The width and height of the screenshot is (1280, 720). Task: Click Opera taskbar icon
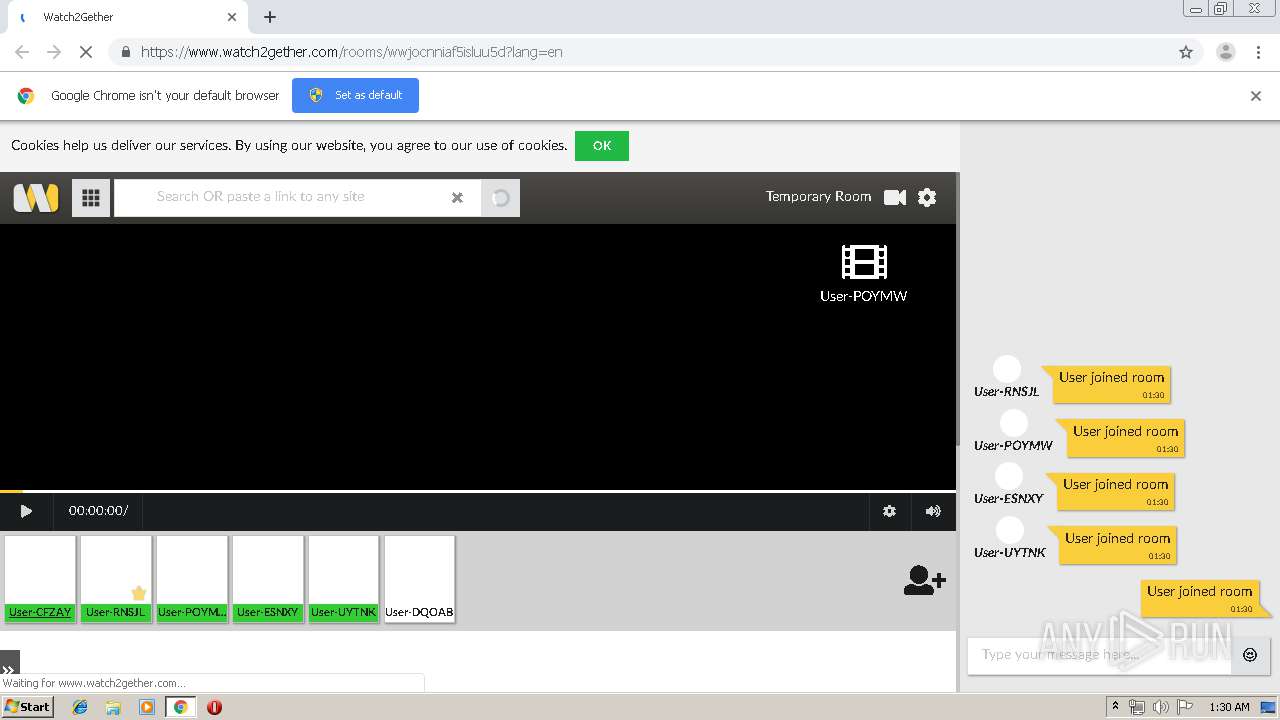214,707
